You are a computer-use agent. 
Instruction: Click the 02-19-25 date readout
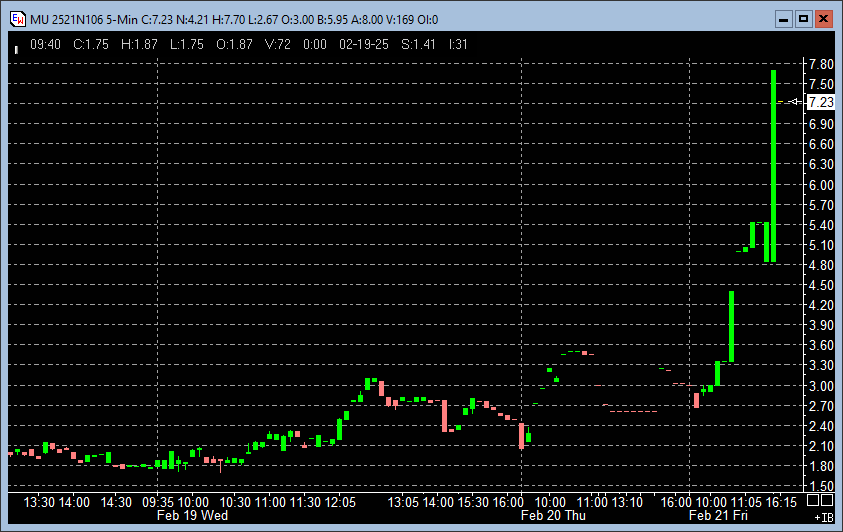(x=363, y=44)
